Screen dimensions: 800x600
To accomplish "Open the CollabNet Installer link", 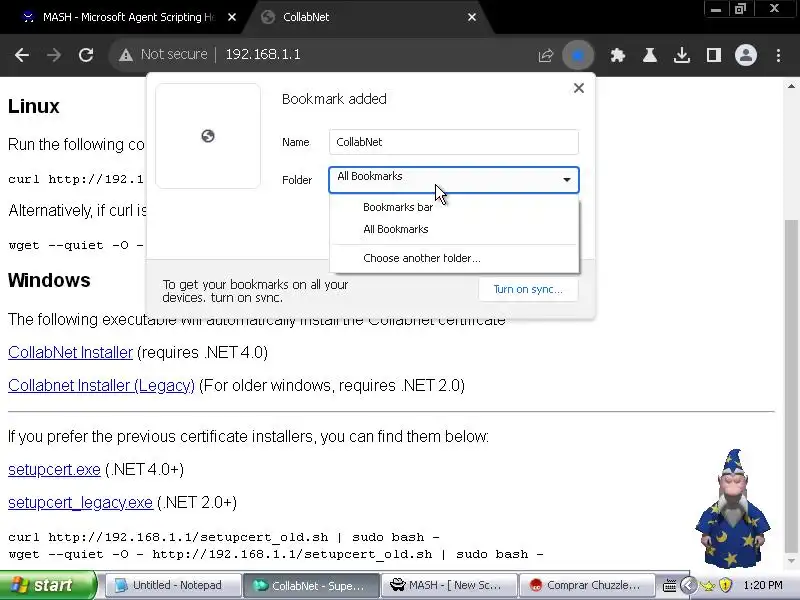I will [x=70, y=353].
